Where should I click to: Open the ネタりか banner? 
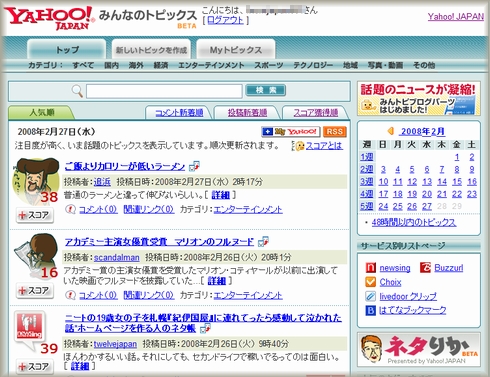419,349
